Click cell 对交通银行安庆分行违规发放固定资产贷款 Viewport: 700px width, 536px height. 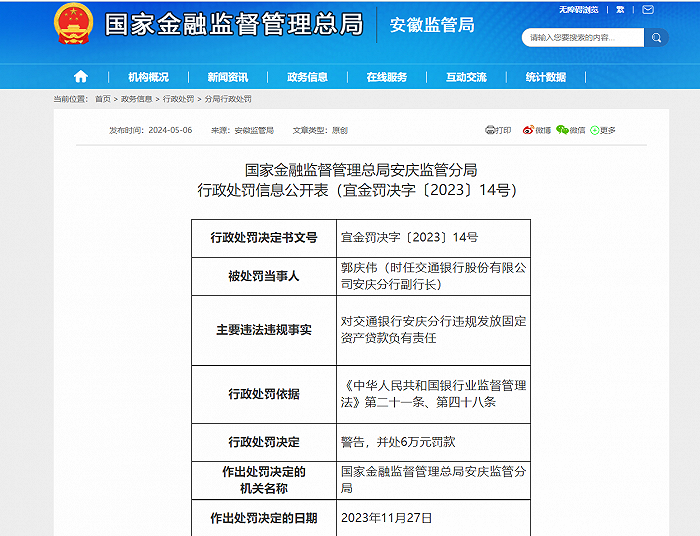tap(433, 330)
